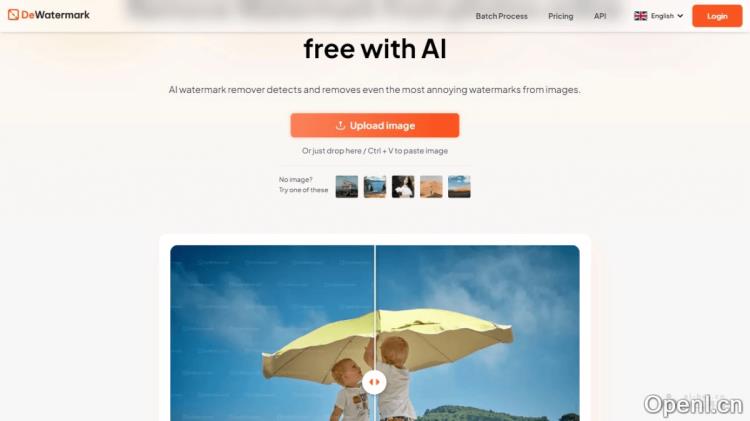750x421 pixels.
Task: Click the DeWatermark logo icon
Action: coord(13,15)
